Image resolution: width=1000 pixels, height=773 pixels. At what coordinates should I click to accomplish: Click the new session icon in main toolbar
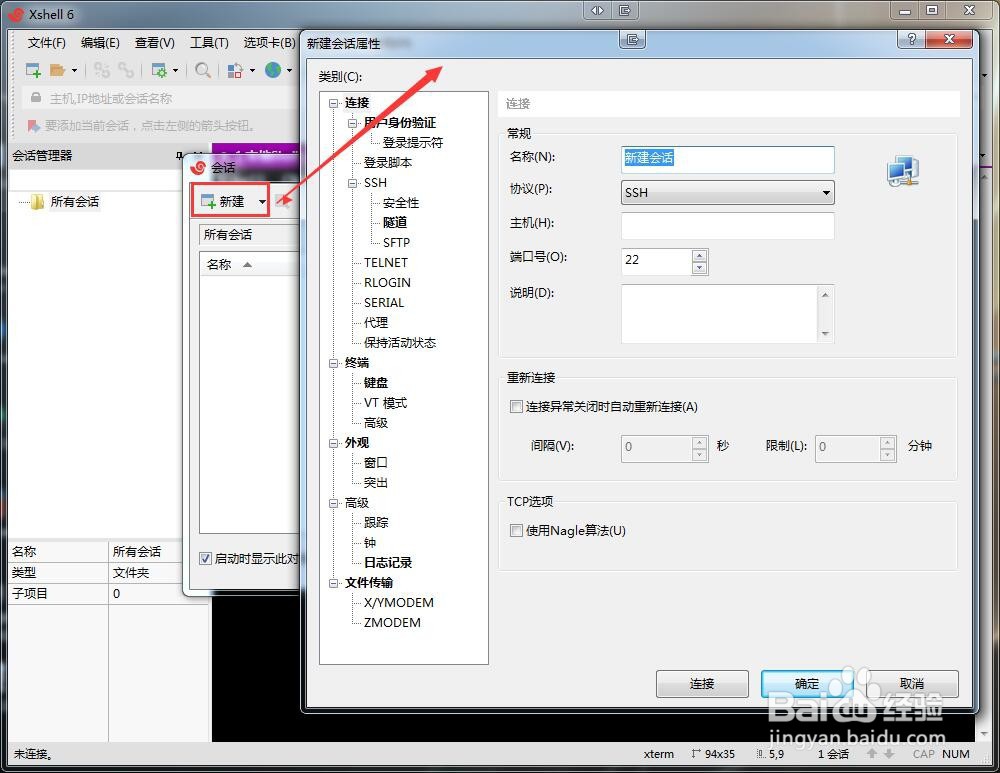[33, 70]
